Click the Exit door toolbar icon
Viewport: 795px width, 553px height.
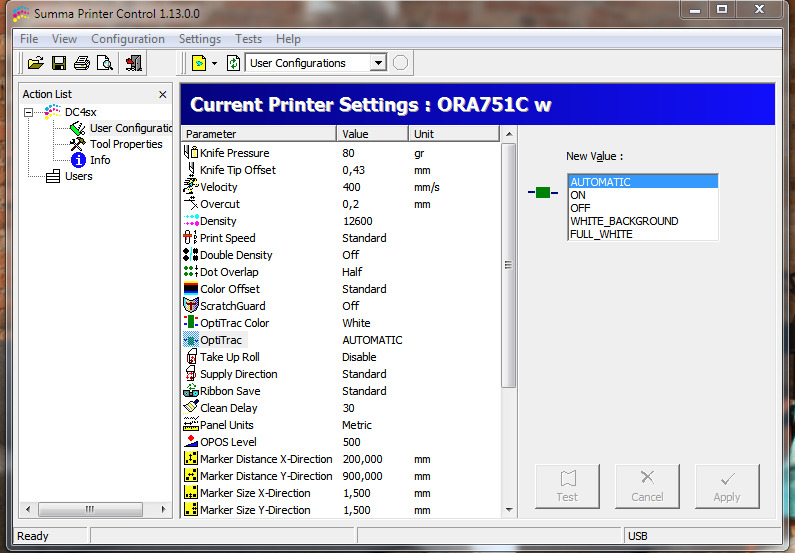134,63
